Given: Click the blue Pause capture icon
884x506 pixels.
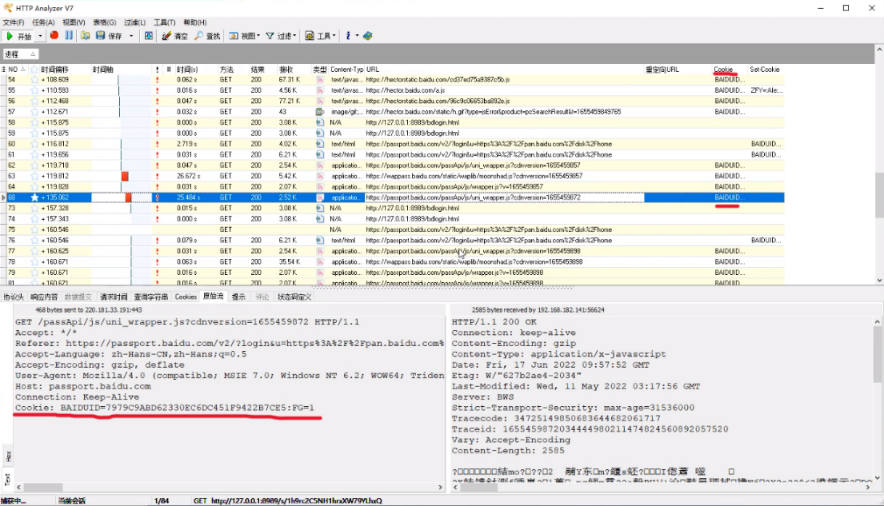Looking at the screenshot, I should click(69, 35).
